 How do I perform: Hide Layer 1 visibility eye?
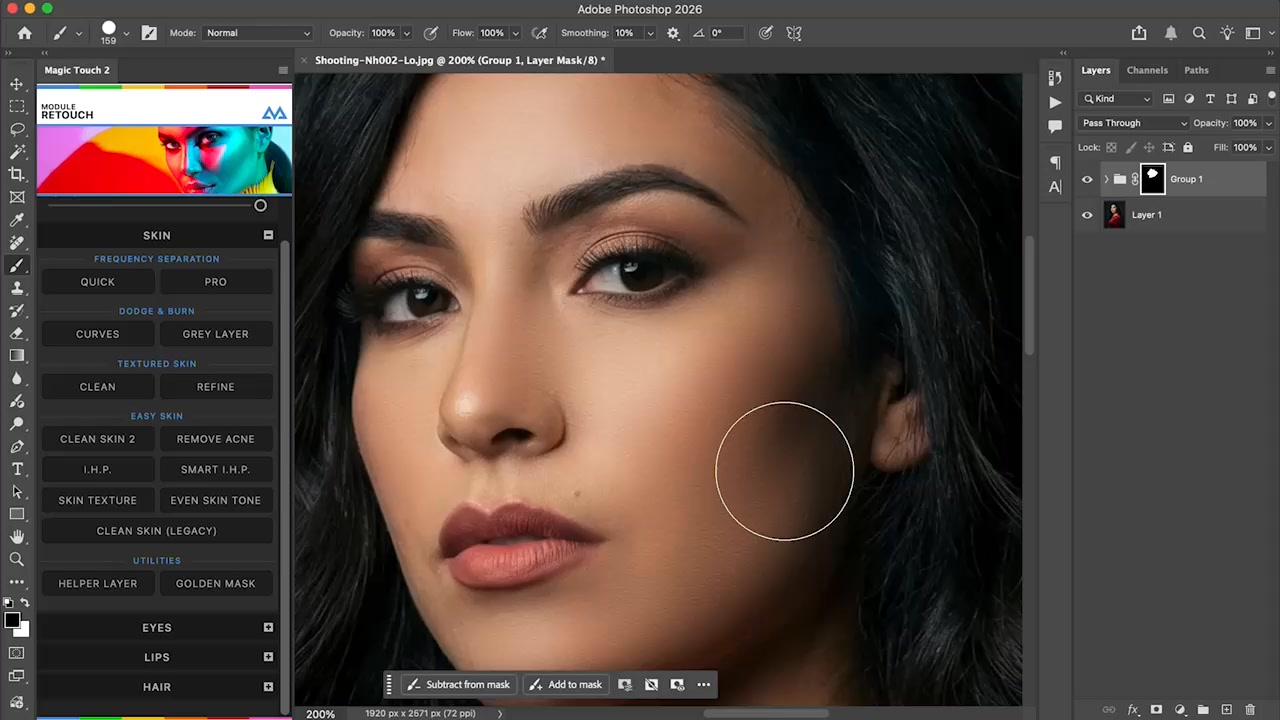coord(1087,215)
